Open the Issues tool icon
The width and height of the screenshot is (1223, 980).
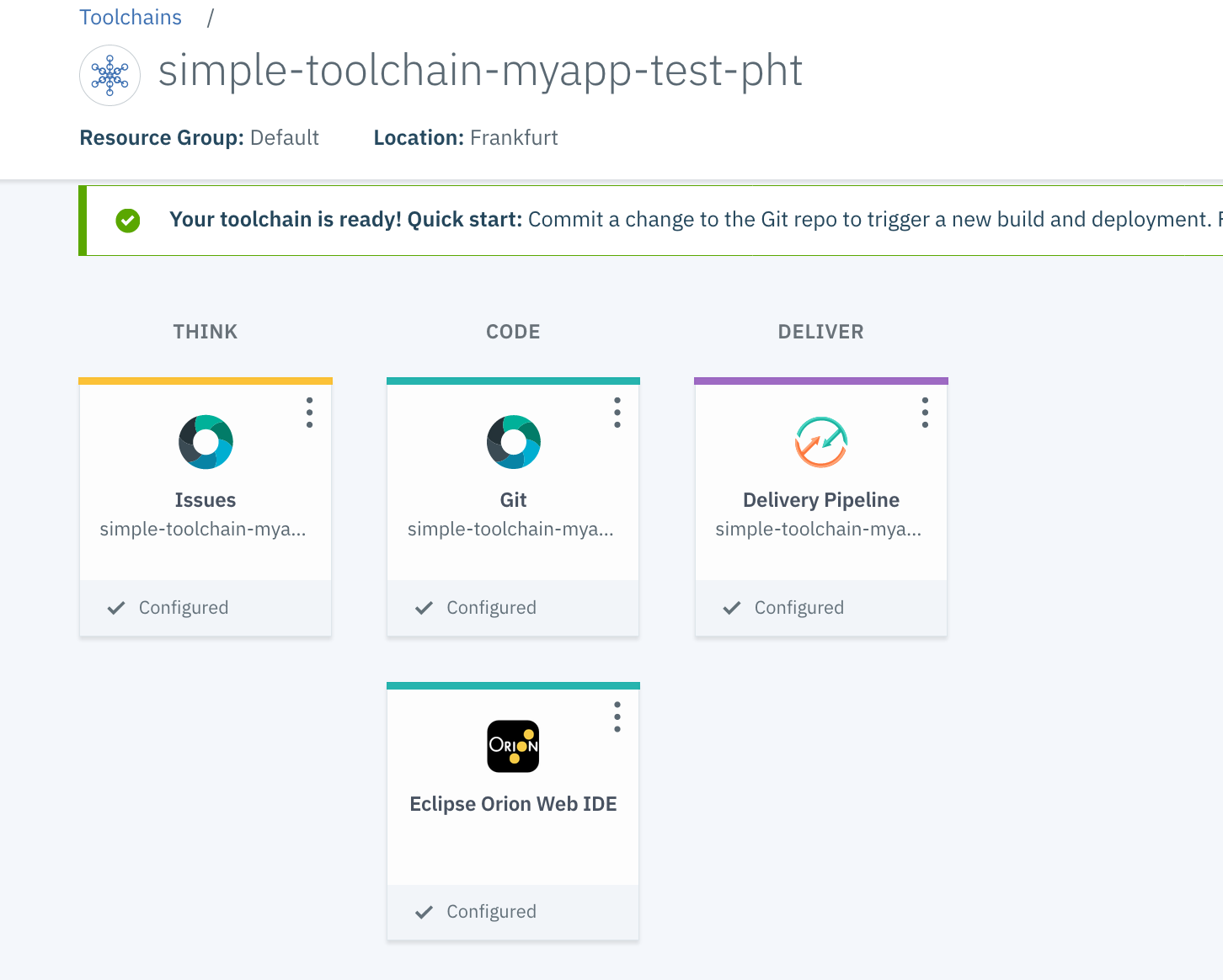tap(206, 442)
